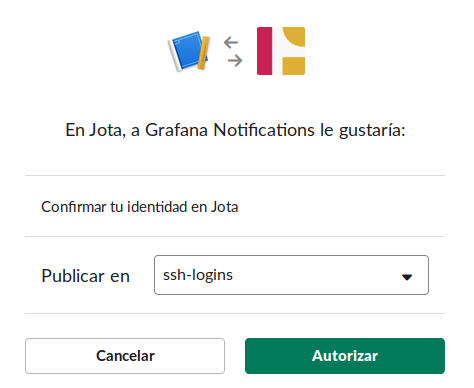This screenshot has height=388, width=474.
Task: Open the Publicar en channel dropdown
Action: (291, 275)
